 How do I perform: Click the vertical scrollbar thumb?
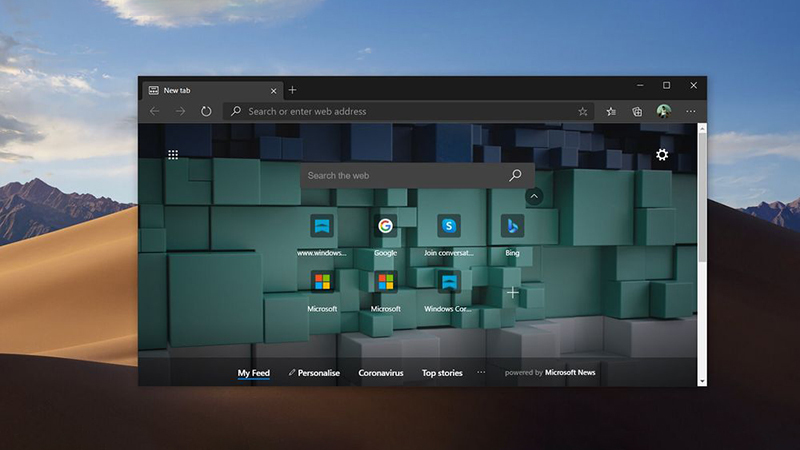pos(702,198)
